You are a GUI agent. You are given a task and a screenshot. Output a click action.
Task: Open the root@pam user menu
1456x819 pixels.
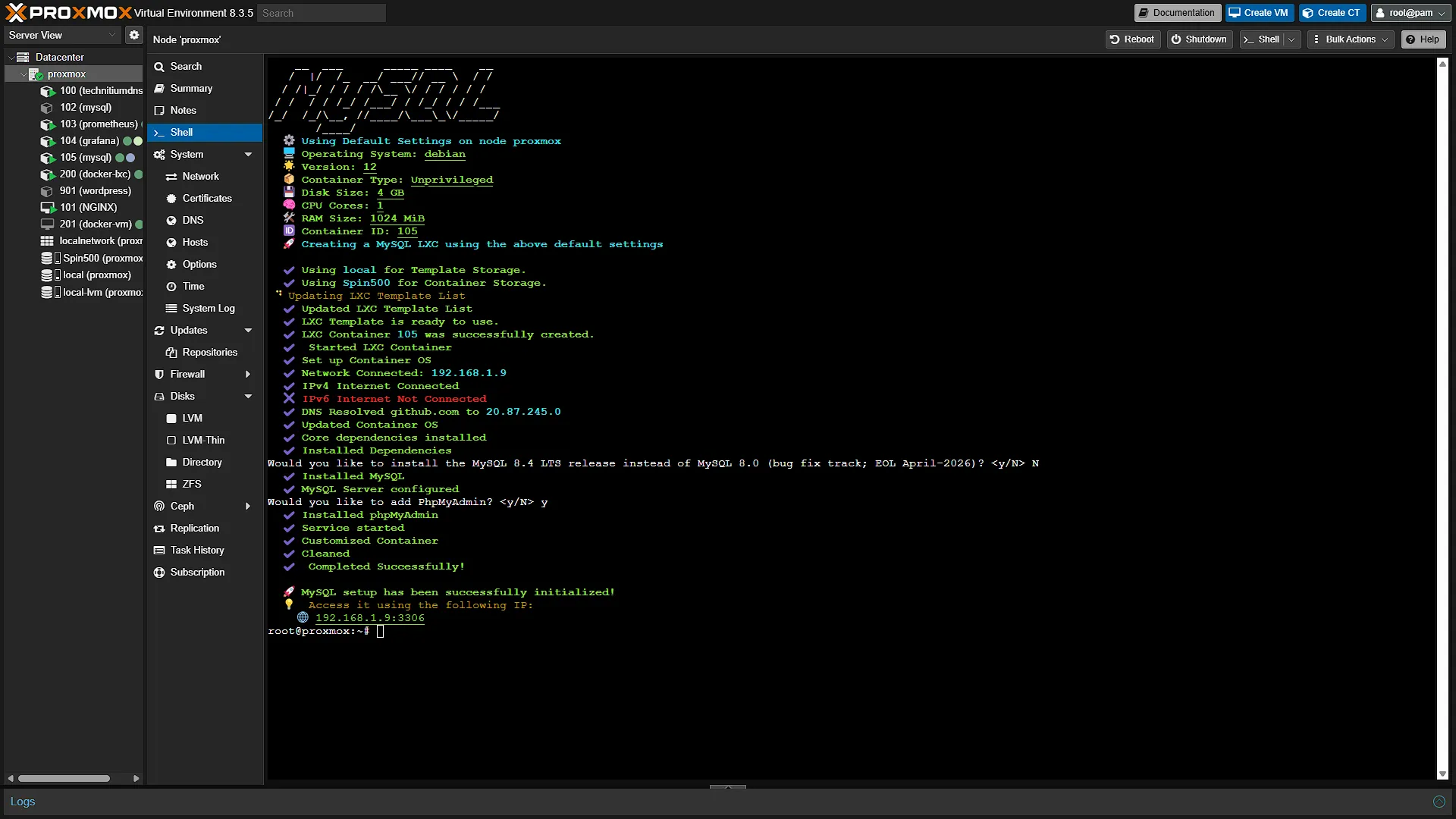pos(1410,13)
